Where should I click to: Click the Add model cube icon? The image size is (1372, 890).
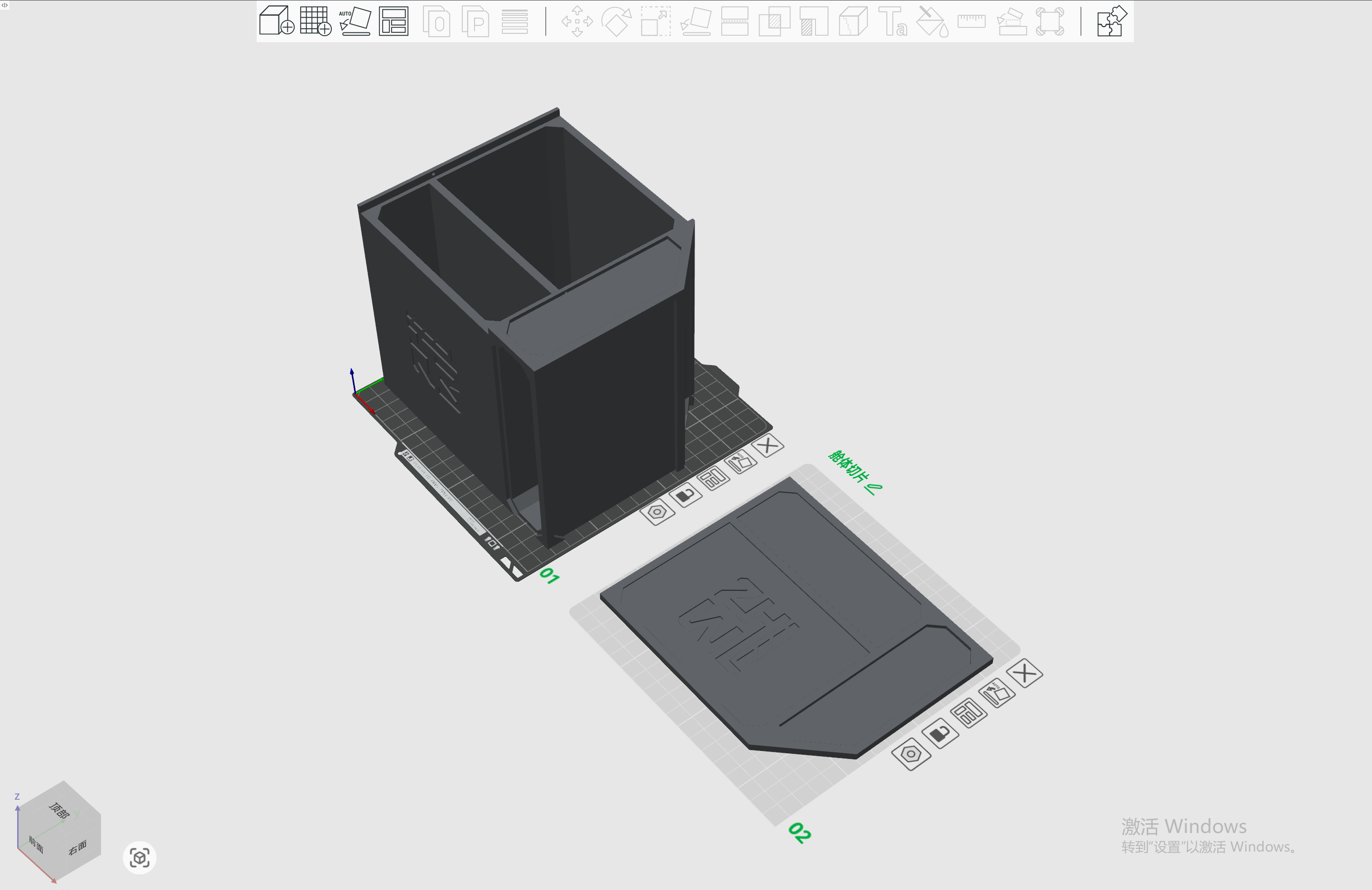click(277, 21)
